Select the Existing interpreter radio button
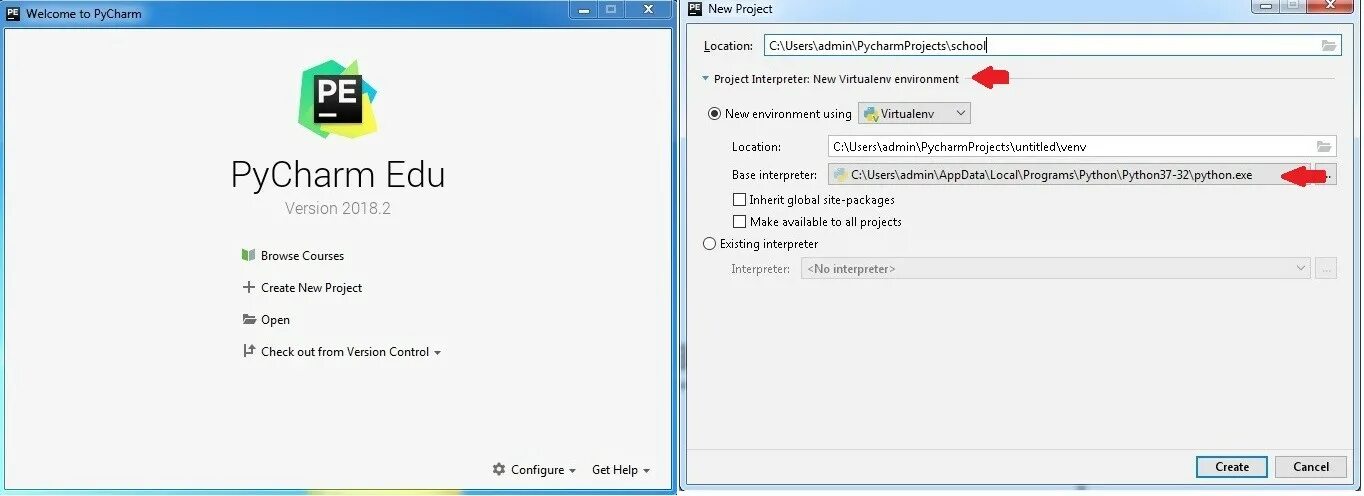This screenshot has height=496, width=1364. point(710,244)
